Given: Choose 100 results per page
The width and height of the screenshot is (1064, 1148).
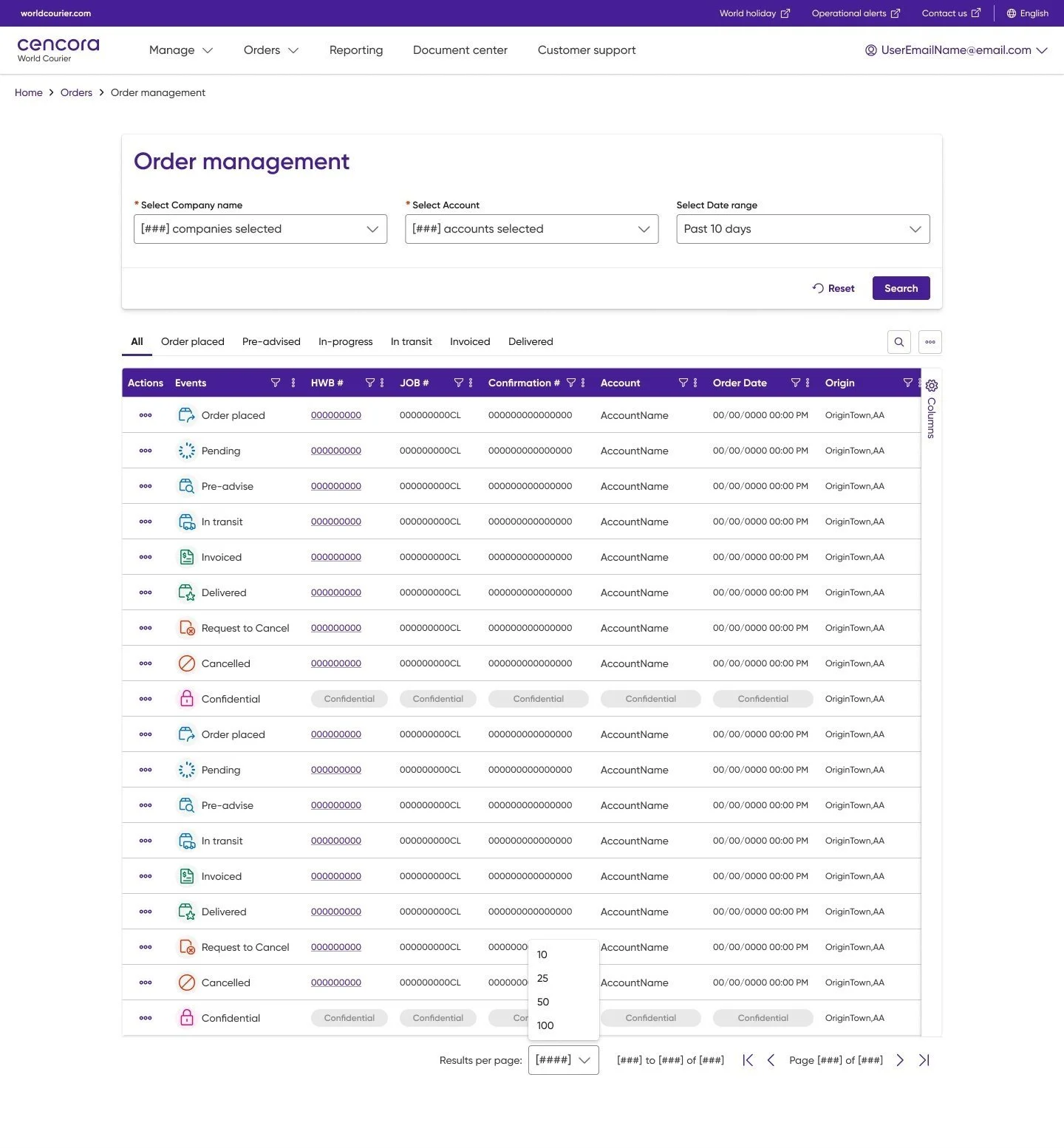Looking at the screenshot, I should [x=563, y=1025].
